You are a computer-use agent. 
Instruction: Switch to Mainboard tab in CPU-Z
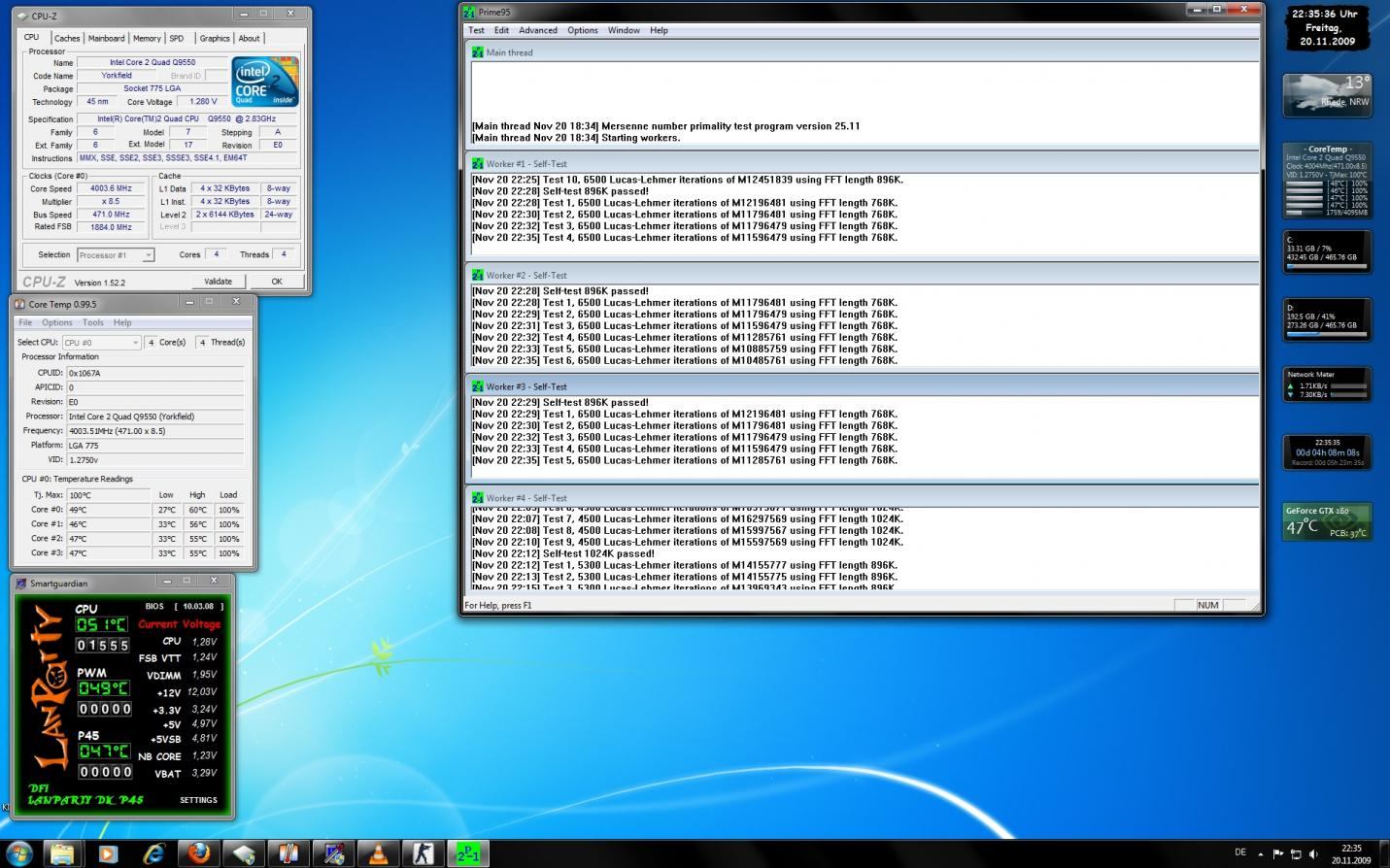click(x=106, y=39)
